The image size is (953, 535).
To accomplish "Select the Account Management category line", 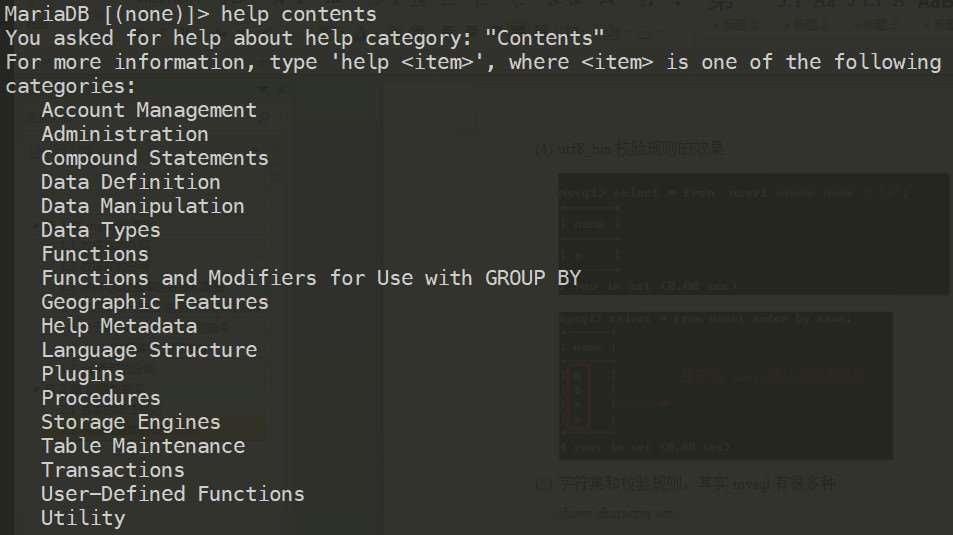I will 149,110.
